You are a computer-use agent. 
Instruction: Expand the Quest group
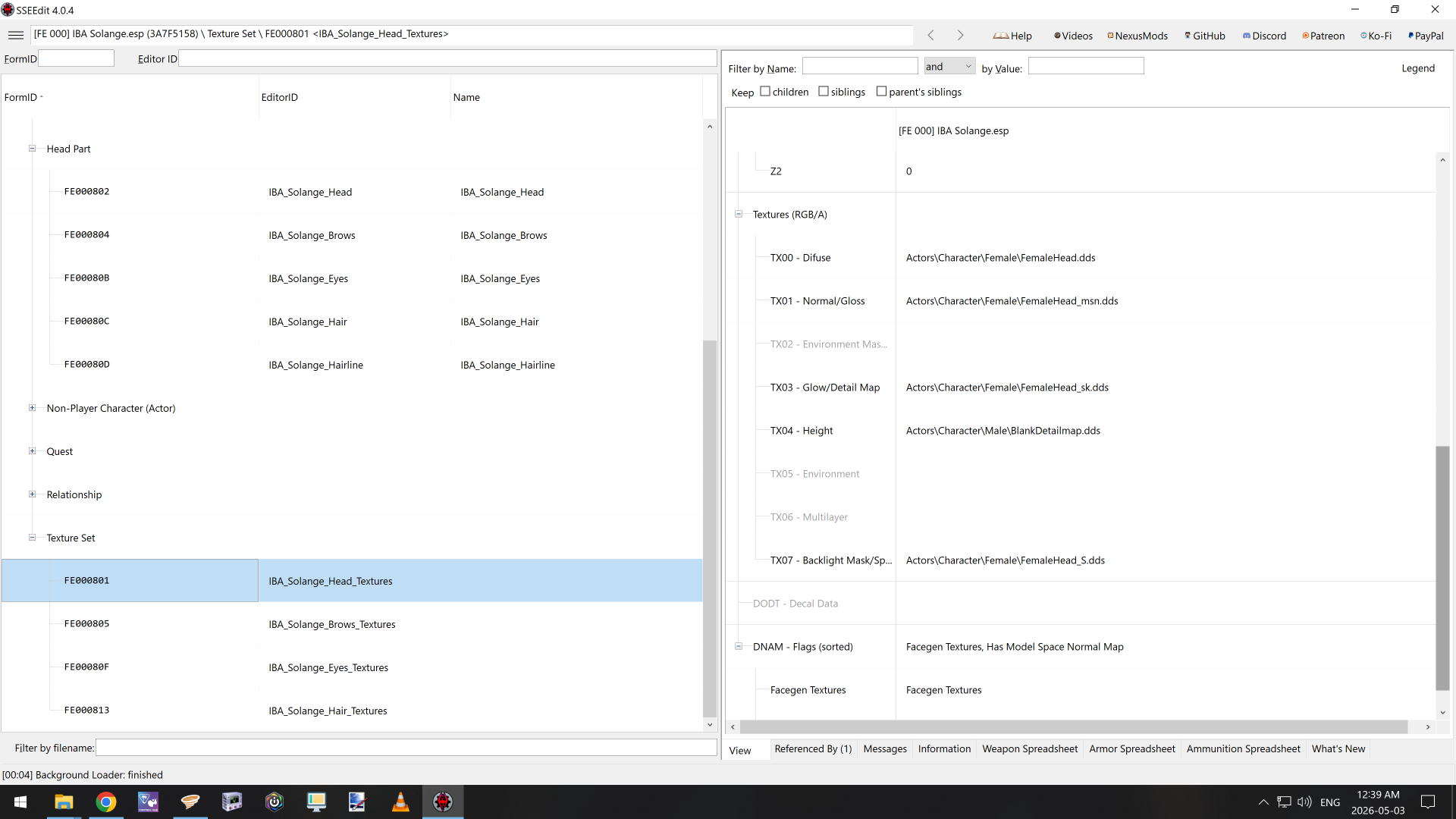[x=33, y=451]
